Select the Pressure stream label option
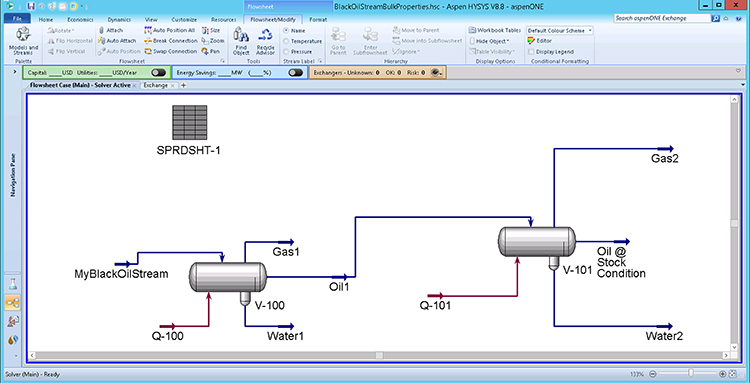 click(x=298, y=51)
